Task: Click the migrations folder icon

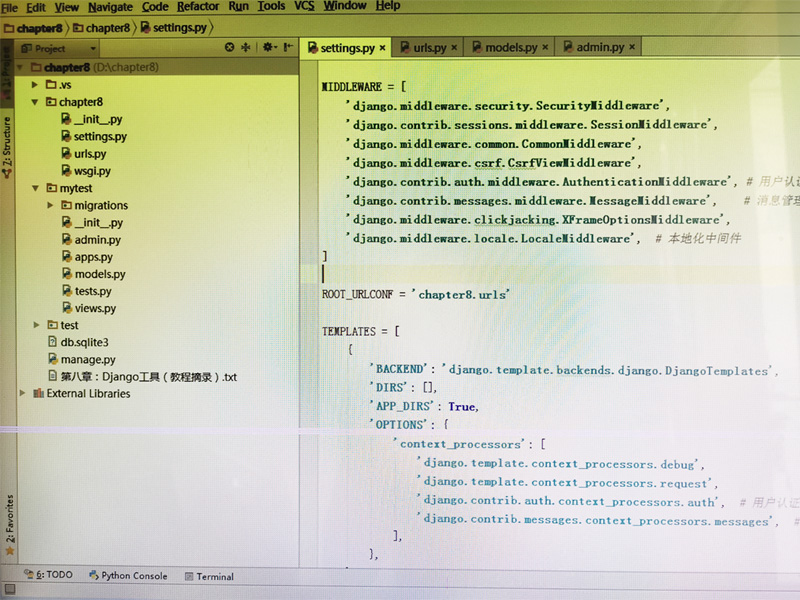Action: click(66, 205)
